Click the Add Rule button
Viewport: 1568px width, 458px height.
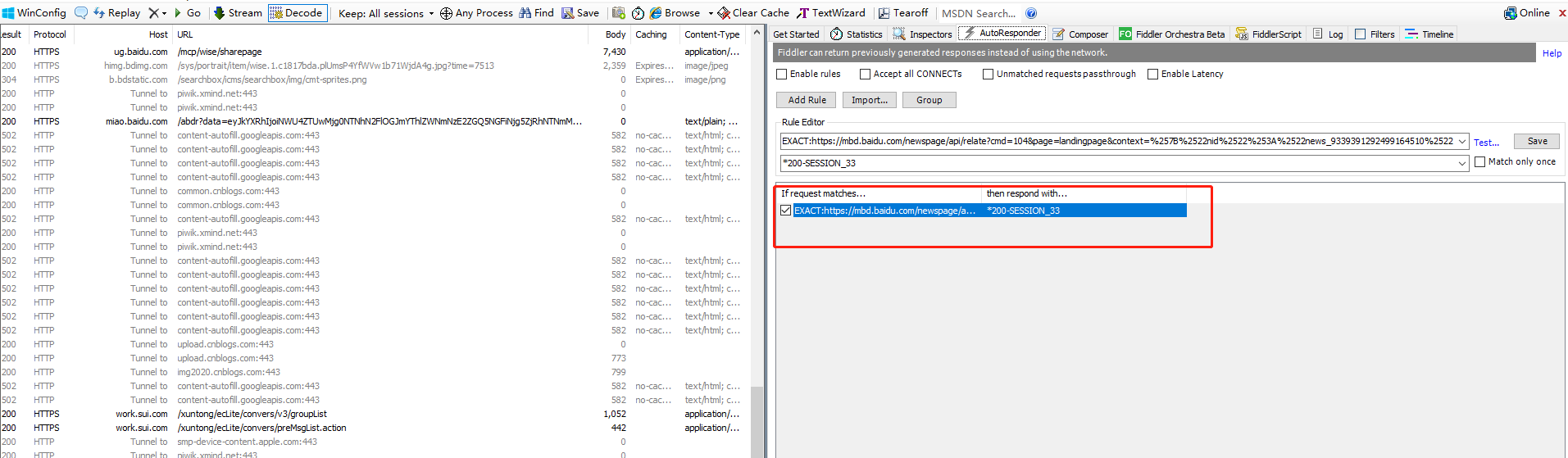coord(807,100)
